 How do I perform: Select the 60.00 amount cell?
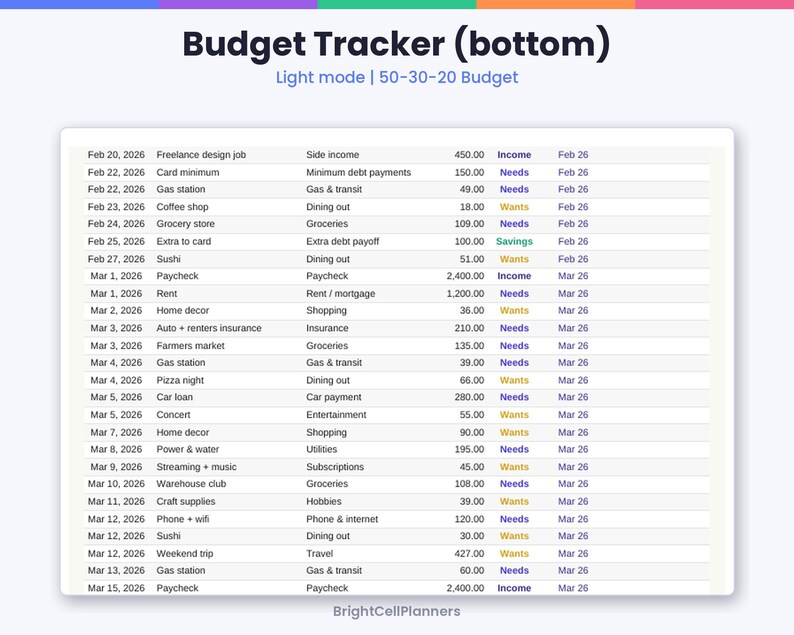pyautogui.click(x=472, y=570)
